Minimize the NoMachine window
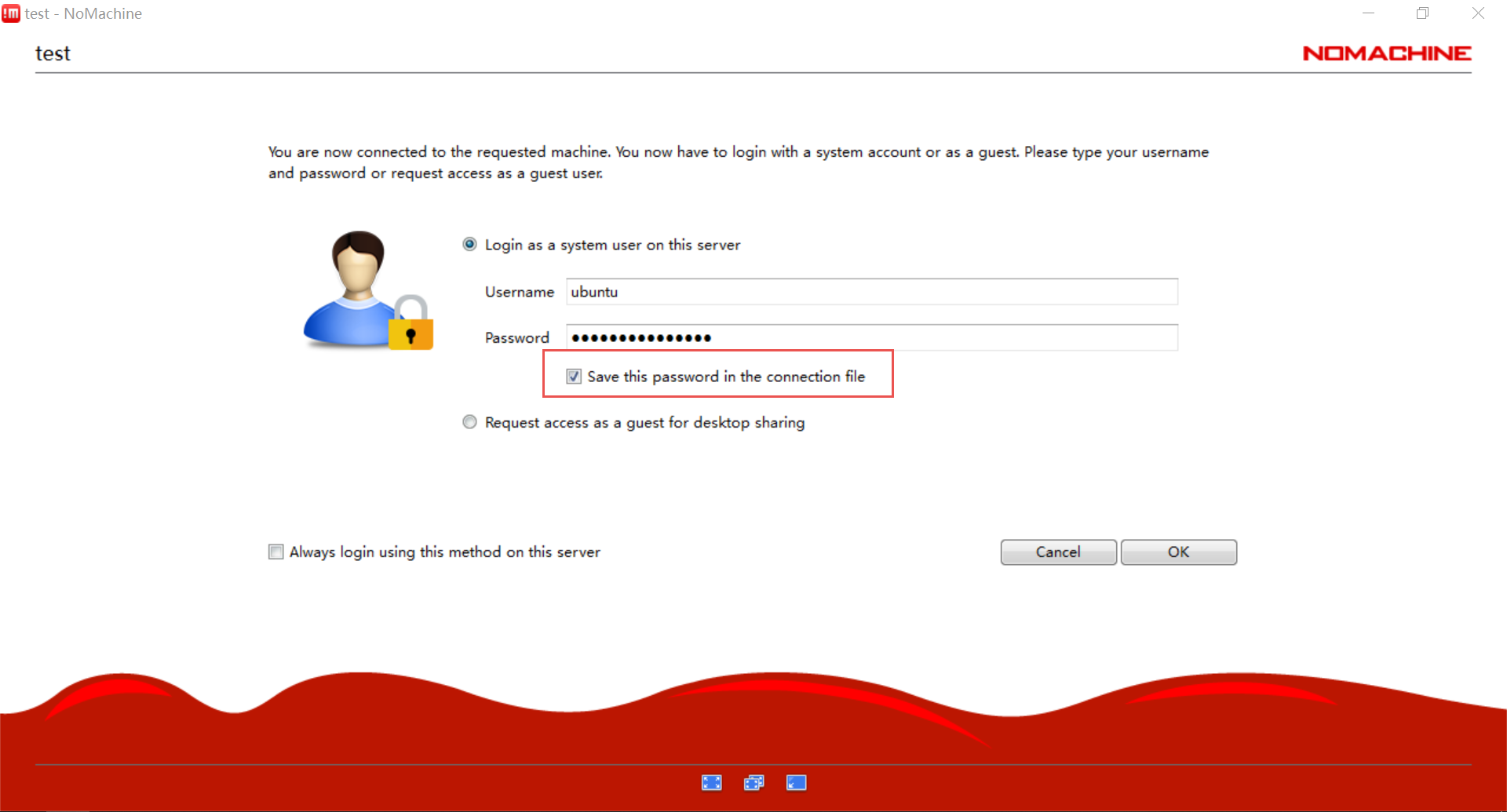The image size is (1507, 812). [1368, 13]
